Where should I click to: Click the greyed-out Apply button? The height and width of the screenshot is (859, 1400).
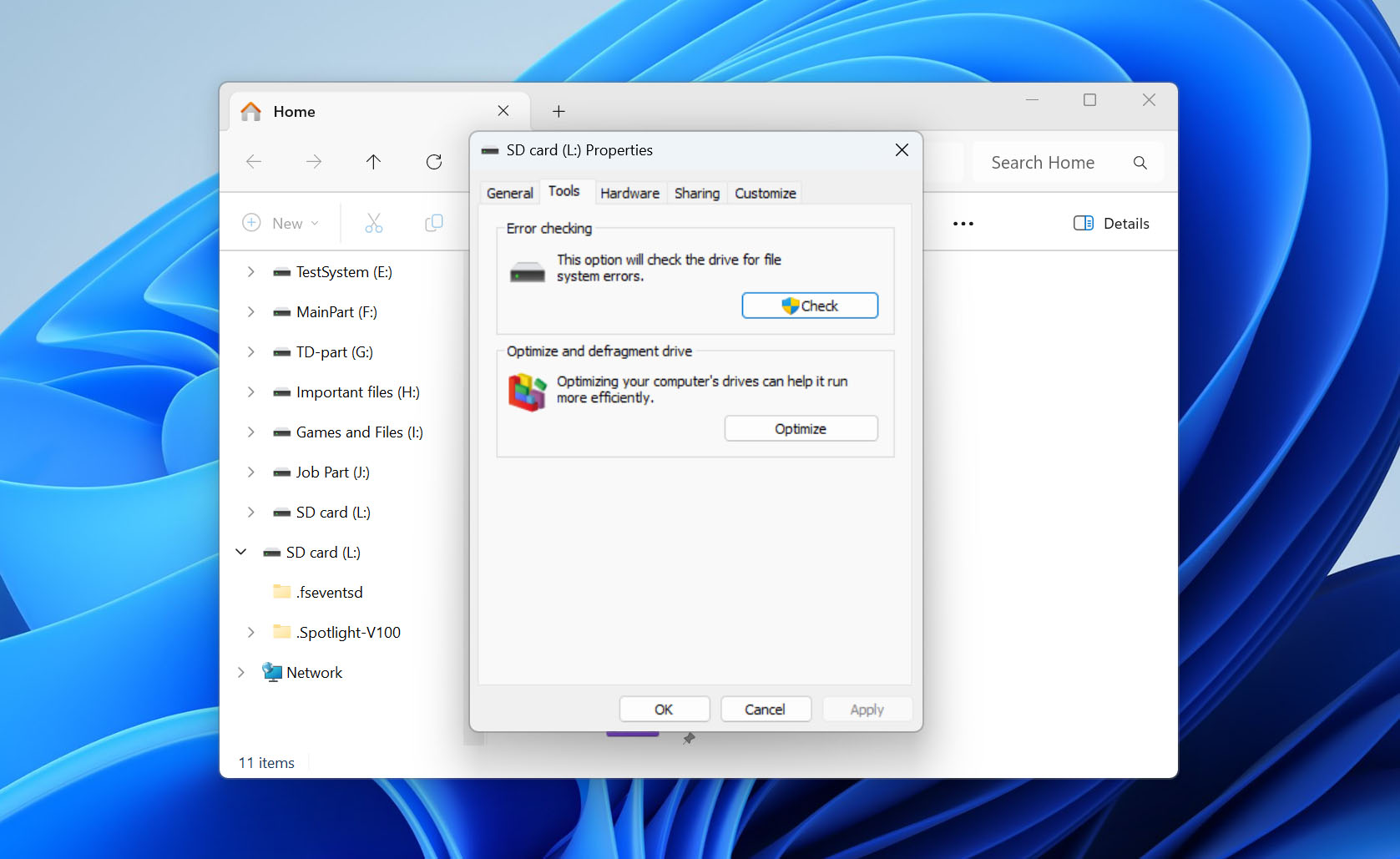867,709
